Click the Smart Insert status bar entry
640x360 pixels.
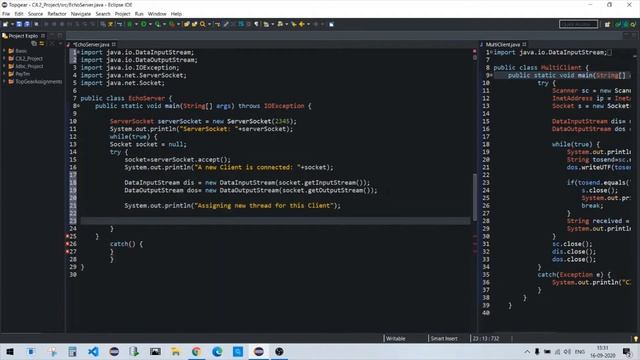444,338
